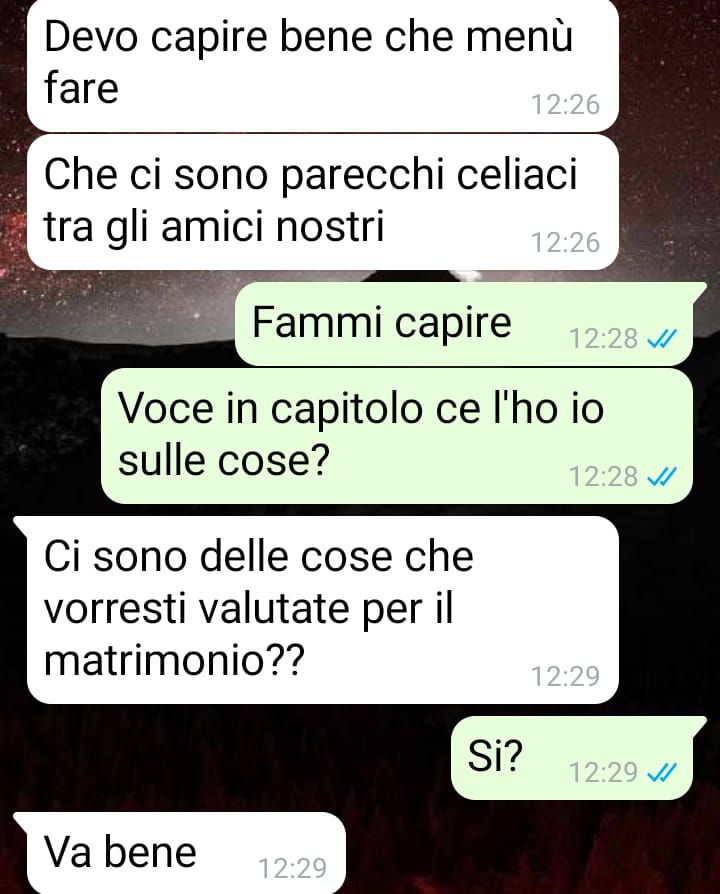Tap the 12:26 timestamp on the celiaci message

pyautogui.click(x=566, y=242)
